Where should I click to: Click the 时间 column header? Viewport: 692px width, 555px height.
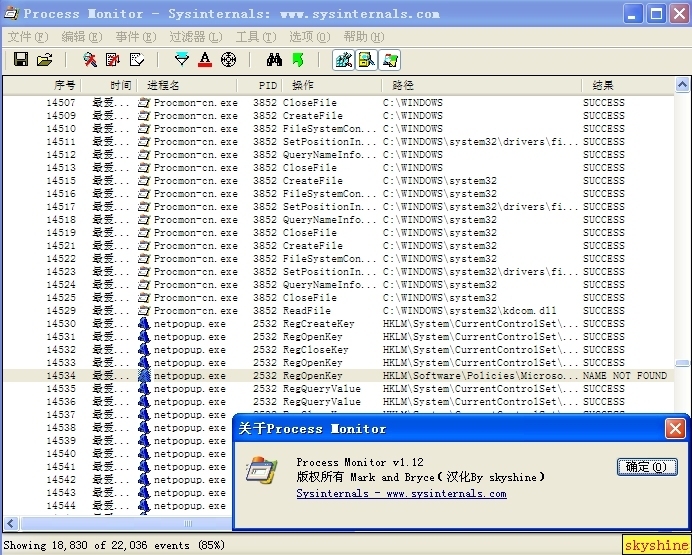109,85
